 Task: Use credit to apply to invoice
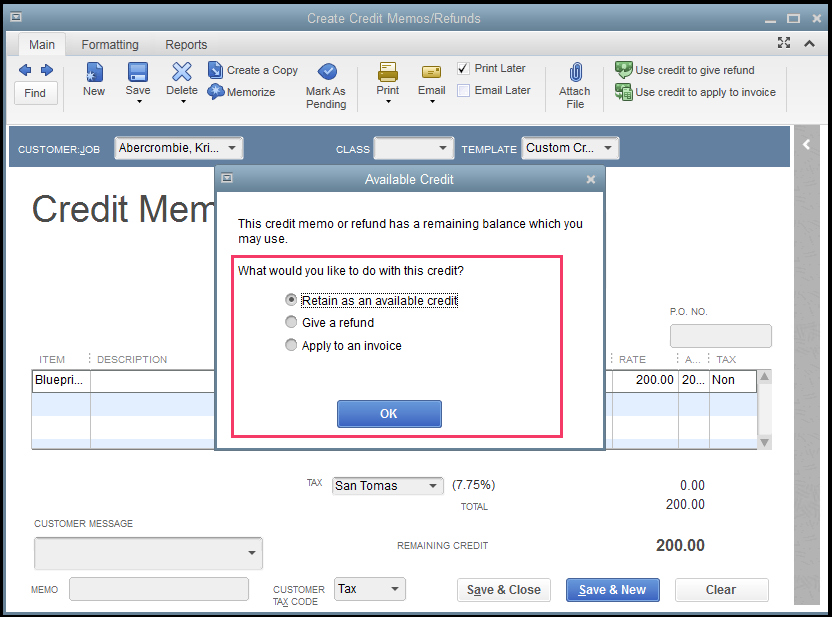(x=695, y=92)
